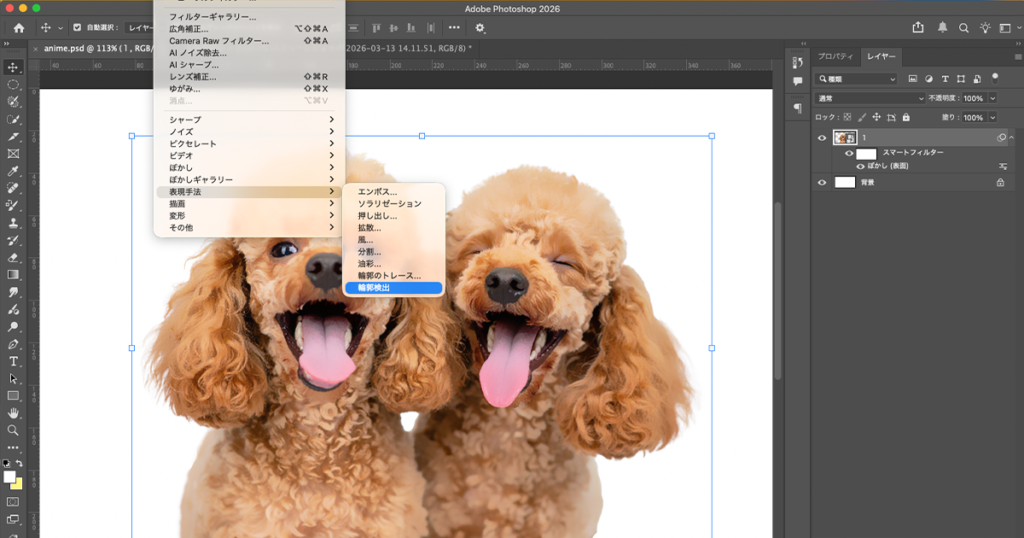This screenshot has width=1024, height=538.
Task: Expand the 種類 layer filter dropdown
Action: click(857, 79)
